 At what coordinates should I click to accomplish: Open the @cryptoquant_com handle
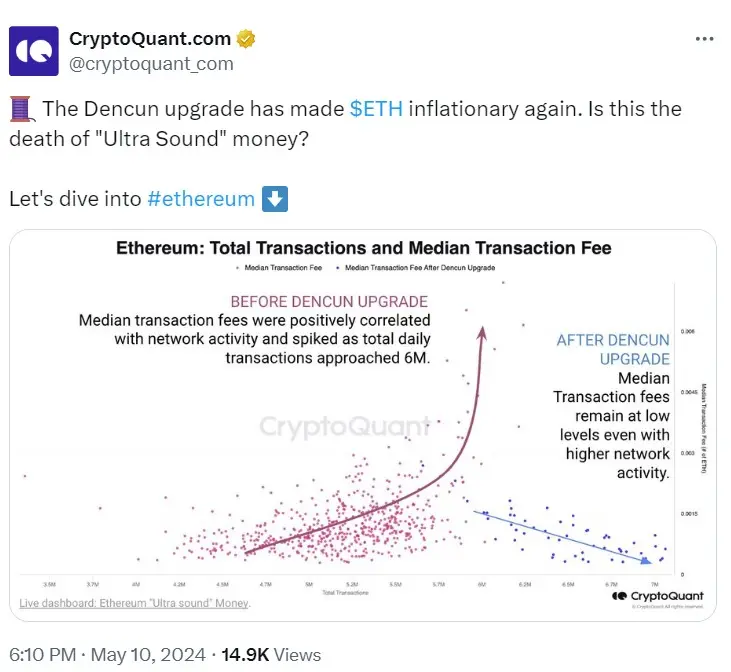point(151,64)
